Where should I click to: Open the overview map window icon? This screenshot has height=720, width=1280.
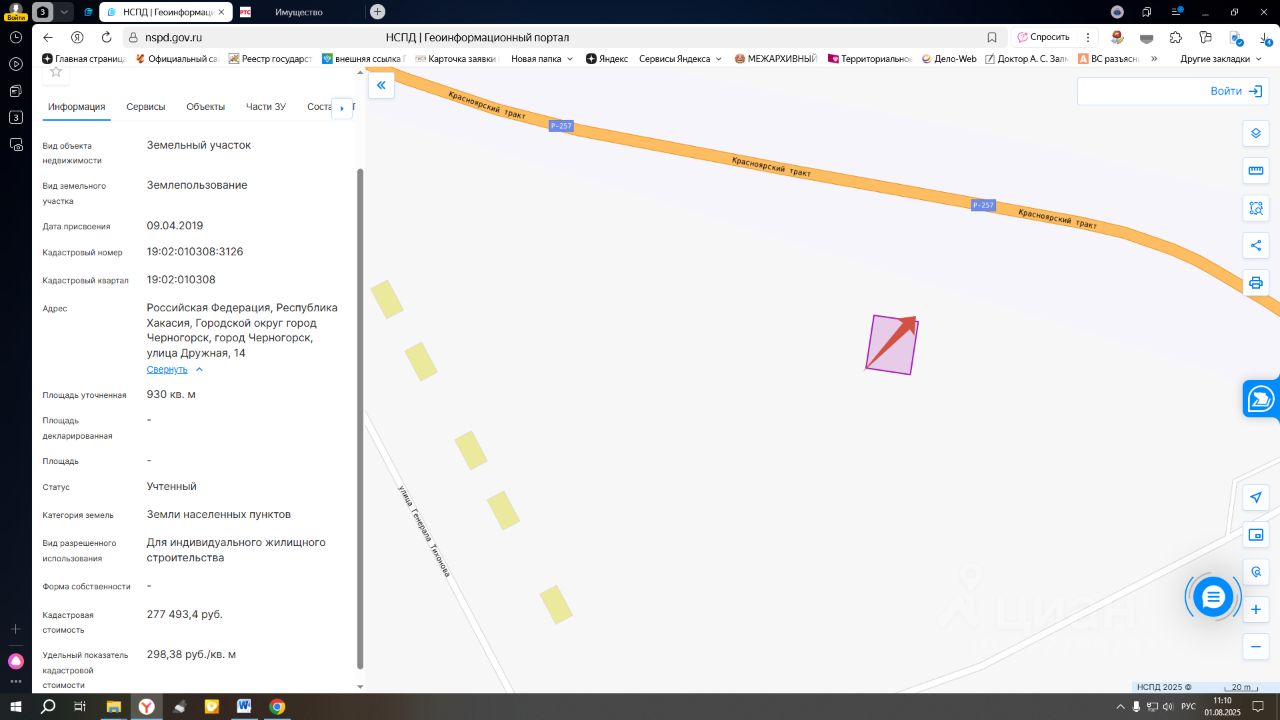tap(1256, 535)
